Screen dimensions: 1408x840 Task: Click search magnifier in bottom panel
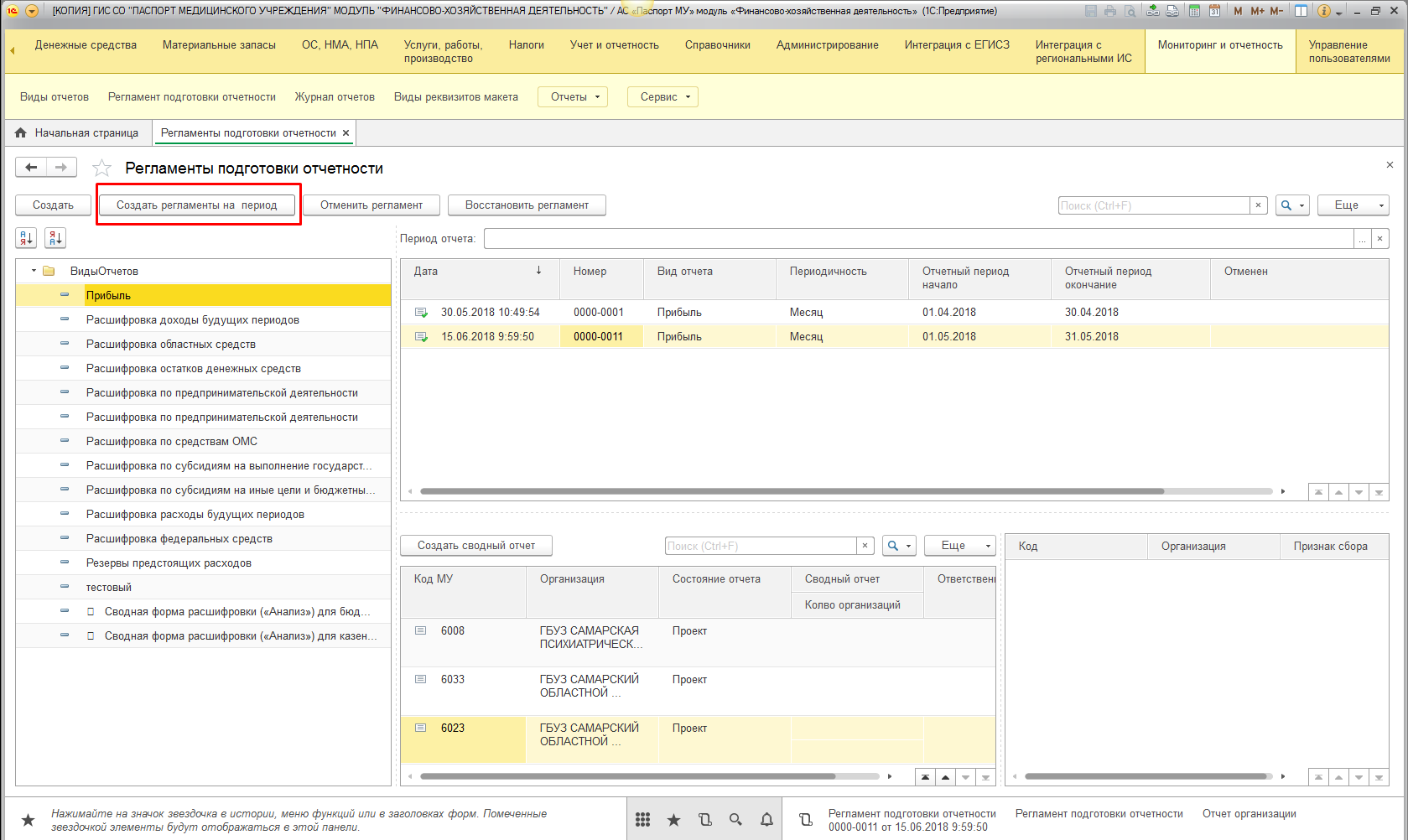pyautogui.click(x=735, y=820)
